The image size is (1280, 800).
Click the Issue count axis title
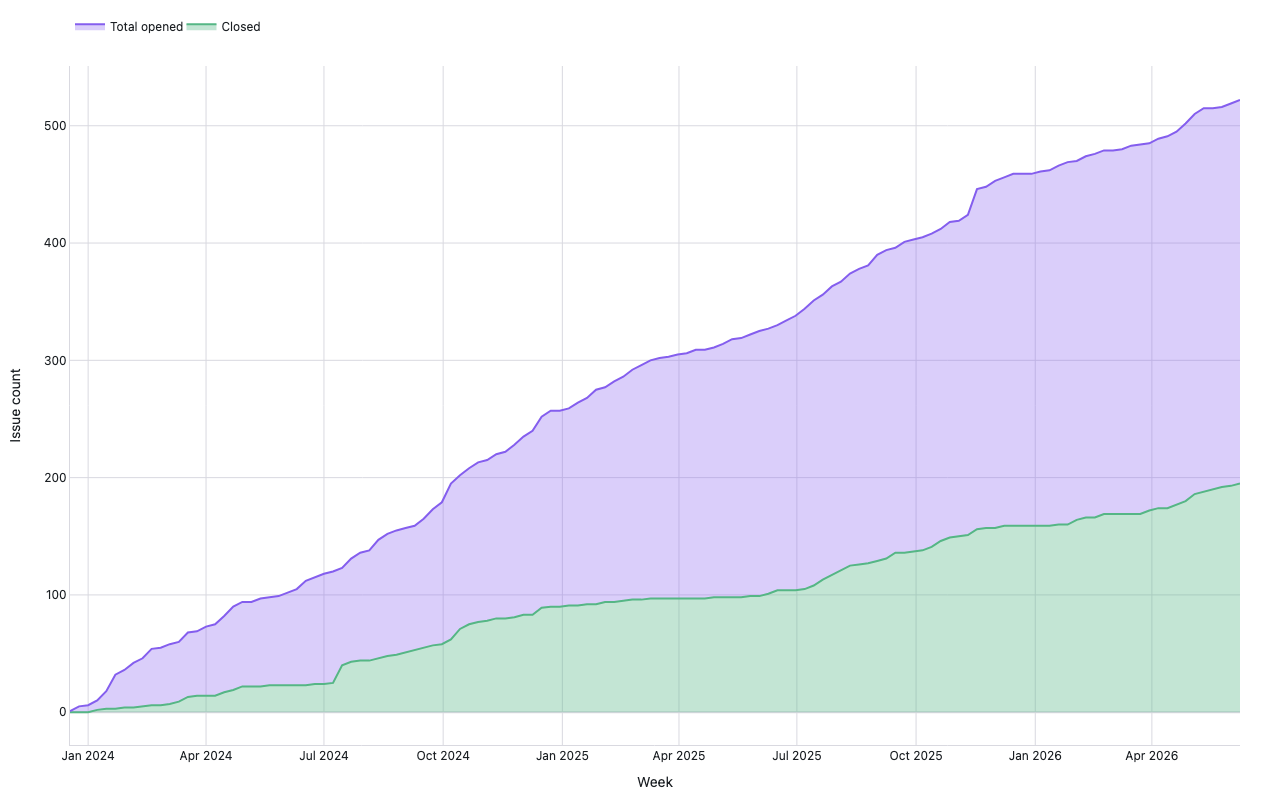pyautogui.click(x=16, y=406)
